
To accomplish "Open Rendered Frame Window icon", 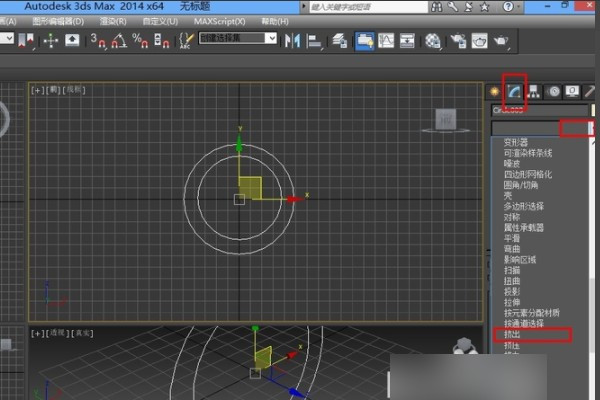I will coord(479,41).
